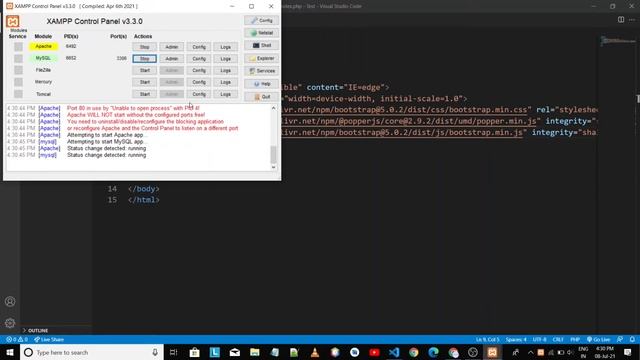The width and height of the screenshot is (640, 360).
Task: Open Microsoft Edge from taskbar
Action: pos(433,352)
